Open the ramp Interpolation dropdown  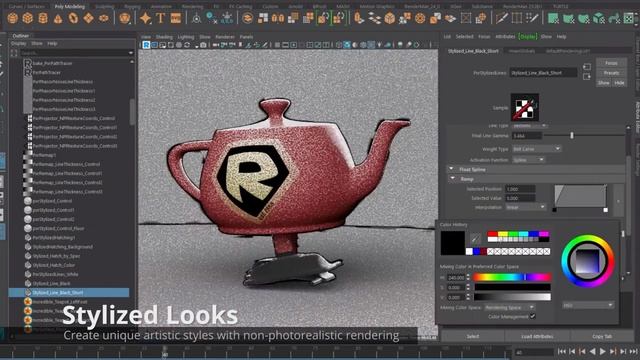[526, 207]
